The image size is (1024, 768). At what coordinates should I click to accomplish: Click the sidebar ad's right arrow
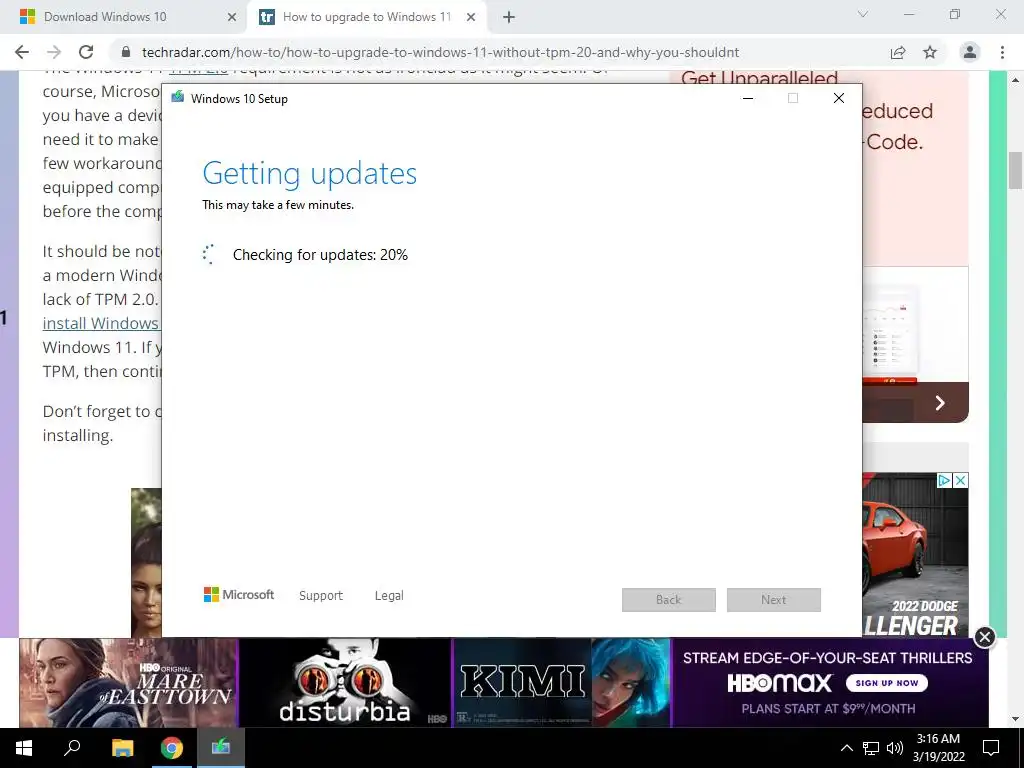(x=940, y=403)
